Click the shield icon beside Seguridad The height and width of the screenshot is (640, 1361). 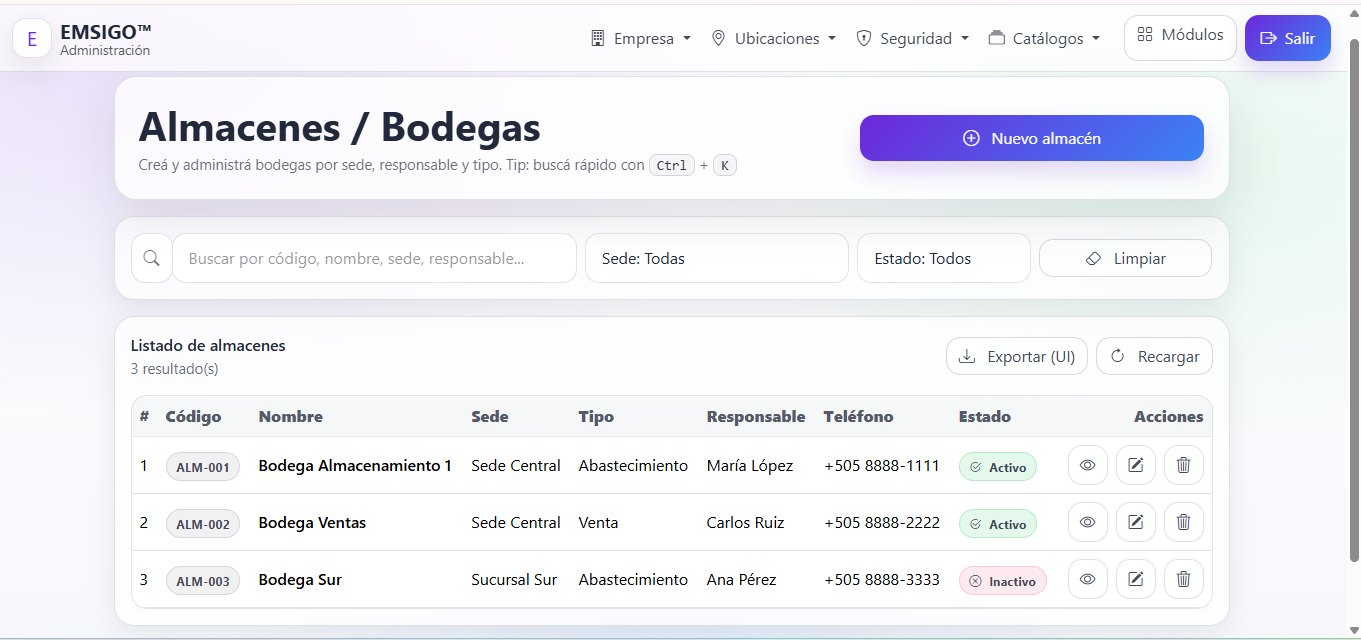(x=864, y=38)
